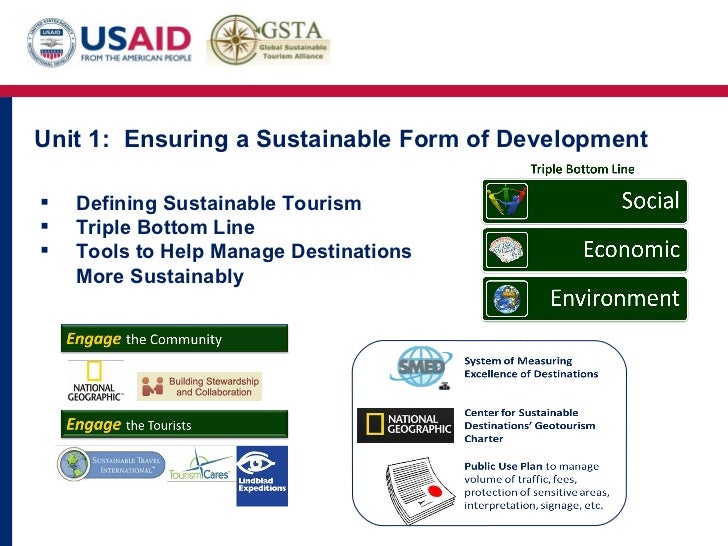Click System of Measuring Excellence of Destinations text
728x546 pixels.
point(531,367)
